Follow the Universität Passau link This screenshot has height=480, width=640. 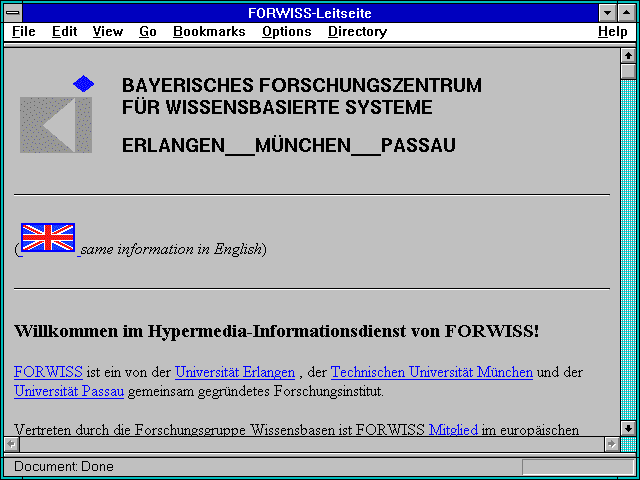tap(69, 391)
